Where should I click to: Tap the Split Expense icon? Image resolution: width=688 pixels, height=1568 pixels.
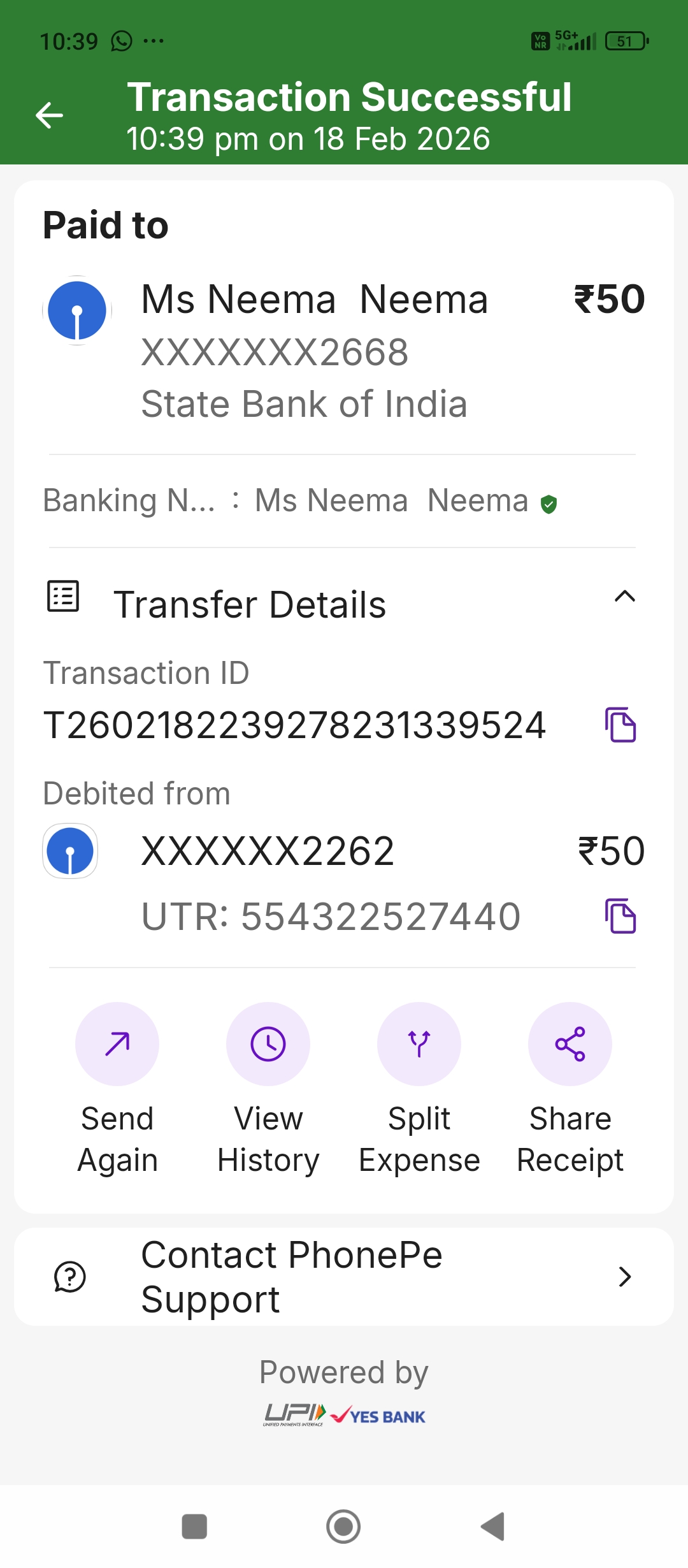pos(419,1043)
